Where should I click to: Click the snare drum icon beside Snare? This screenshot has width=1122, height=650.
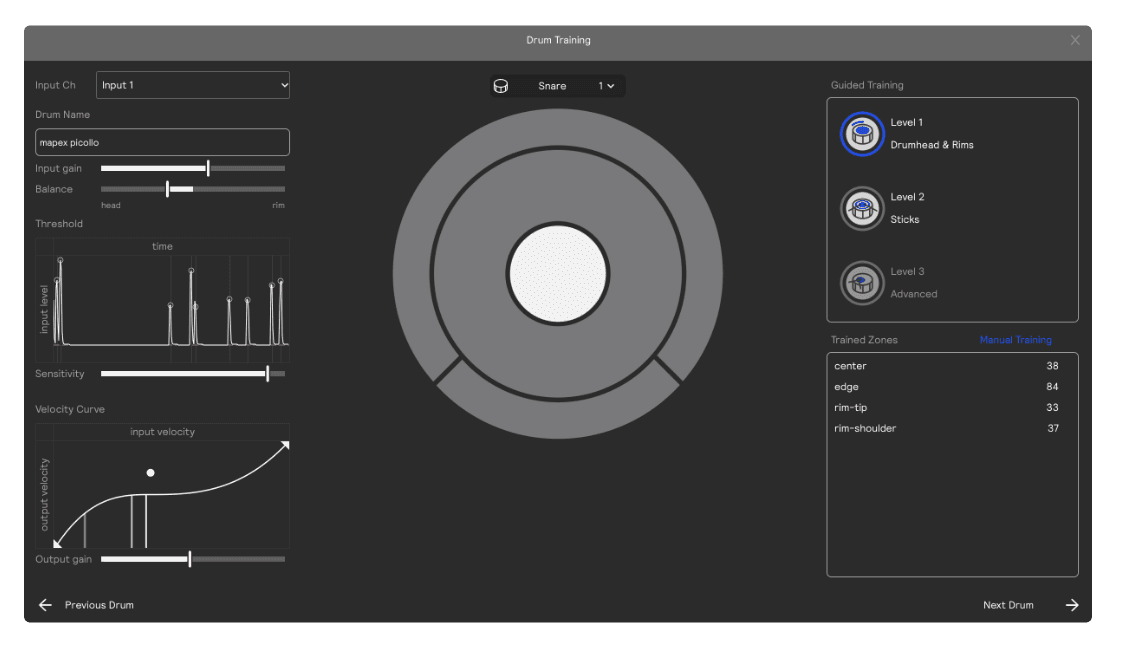pyautogui.click(x=501, y=86)
